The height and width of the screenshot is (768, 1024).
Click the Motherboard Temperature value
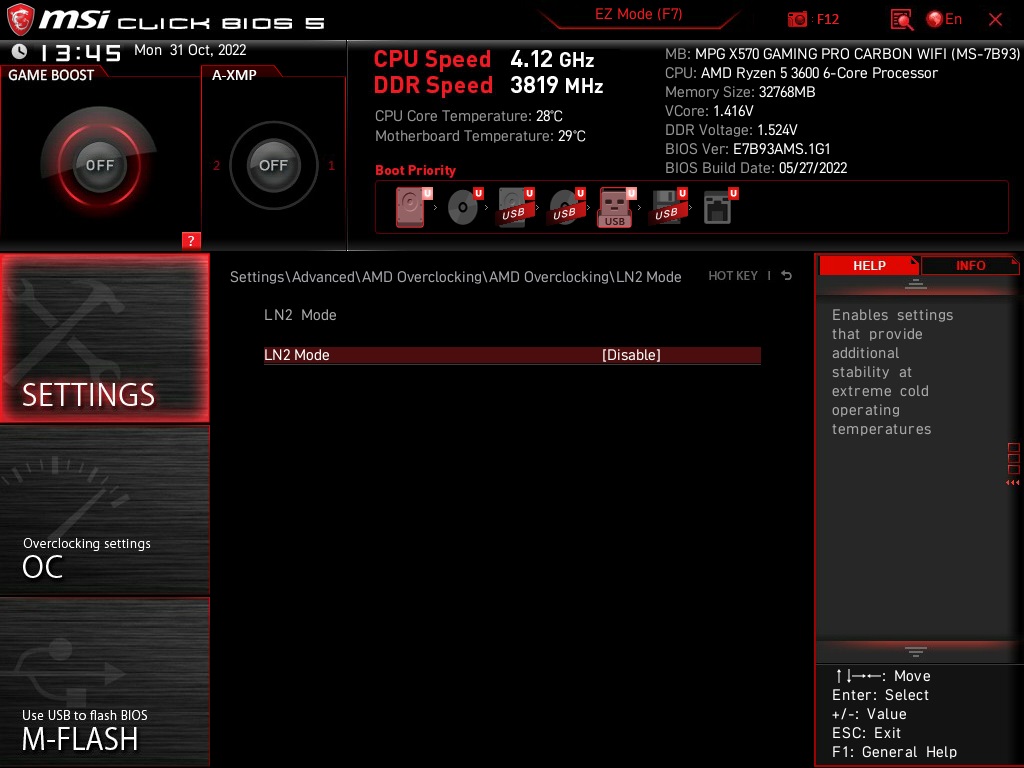pos(571,136)
